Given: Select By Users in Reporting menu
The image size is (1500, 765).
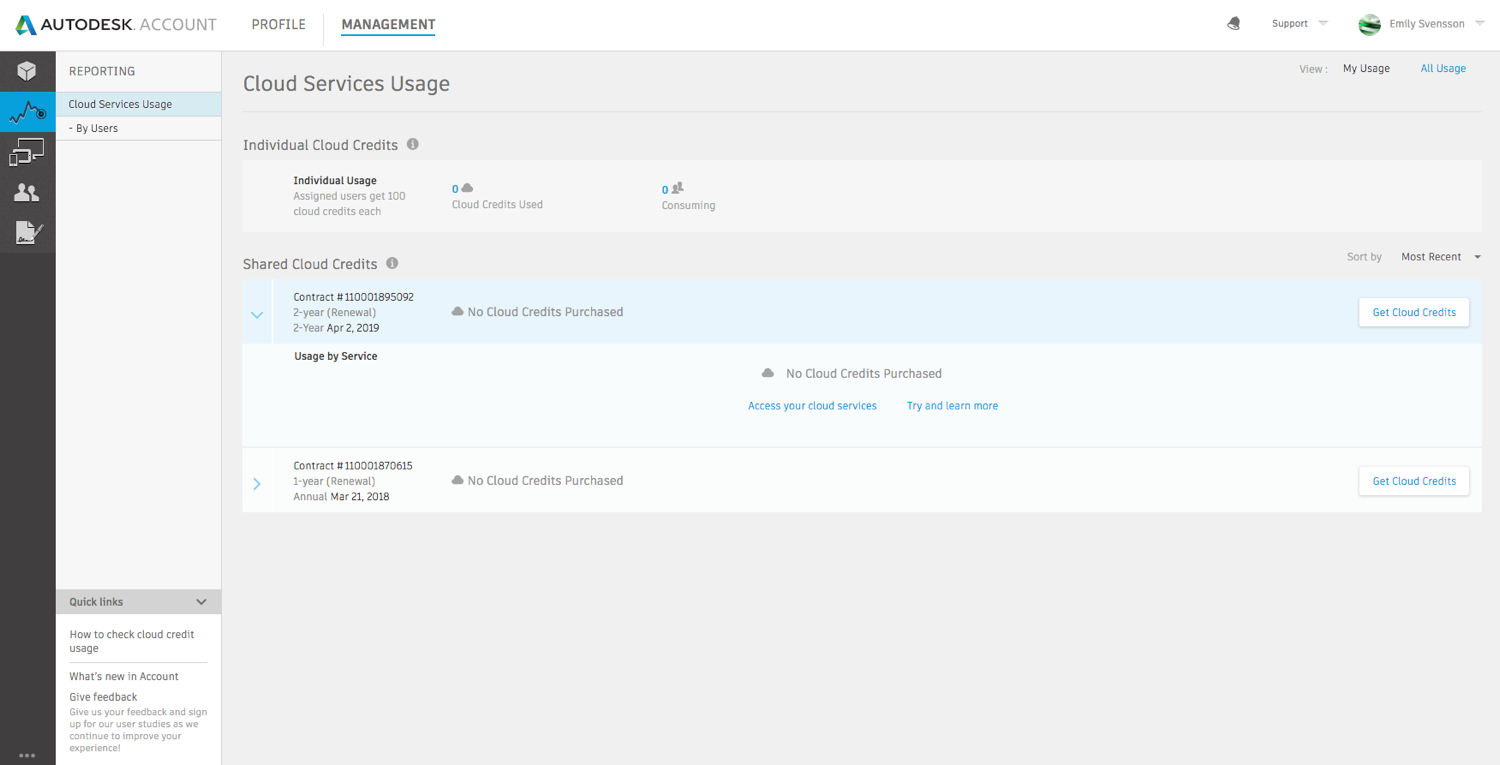Looking at the screenshot, I should coord(138,128).
